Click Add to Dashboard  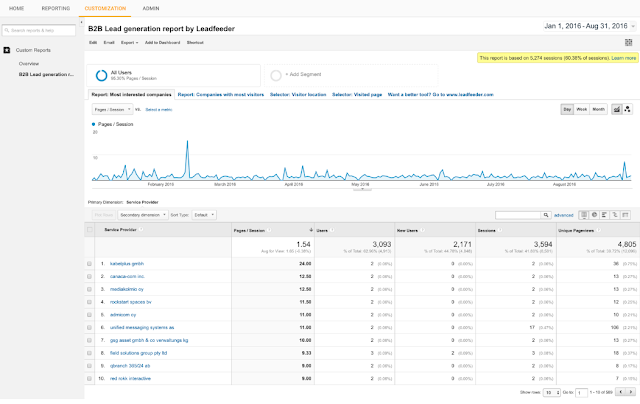point(162,42)
